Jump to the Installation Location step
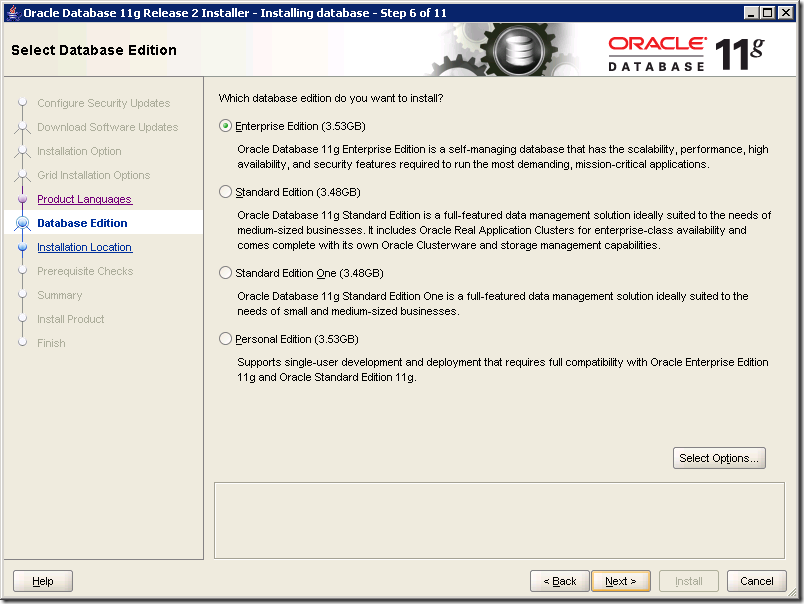The height and width of the screenshot is (604, 804). tap(85, 247)
